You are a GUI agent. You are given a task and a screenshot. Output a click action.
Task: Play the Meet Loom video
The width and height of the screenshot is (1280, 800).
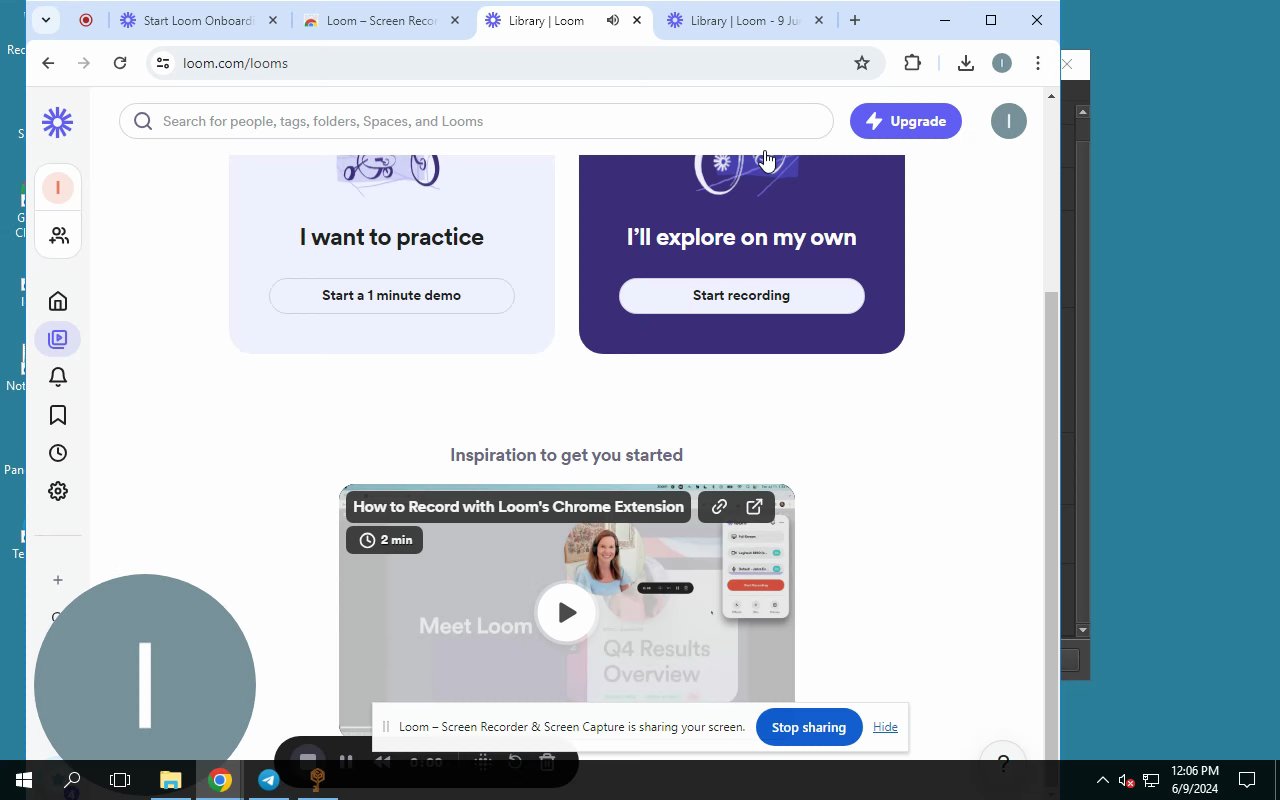click(566, 612)
